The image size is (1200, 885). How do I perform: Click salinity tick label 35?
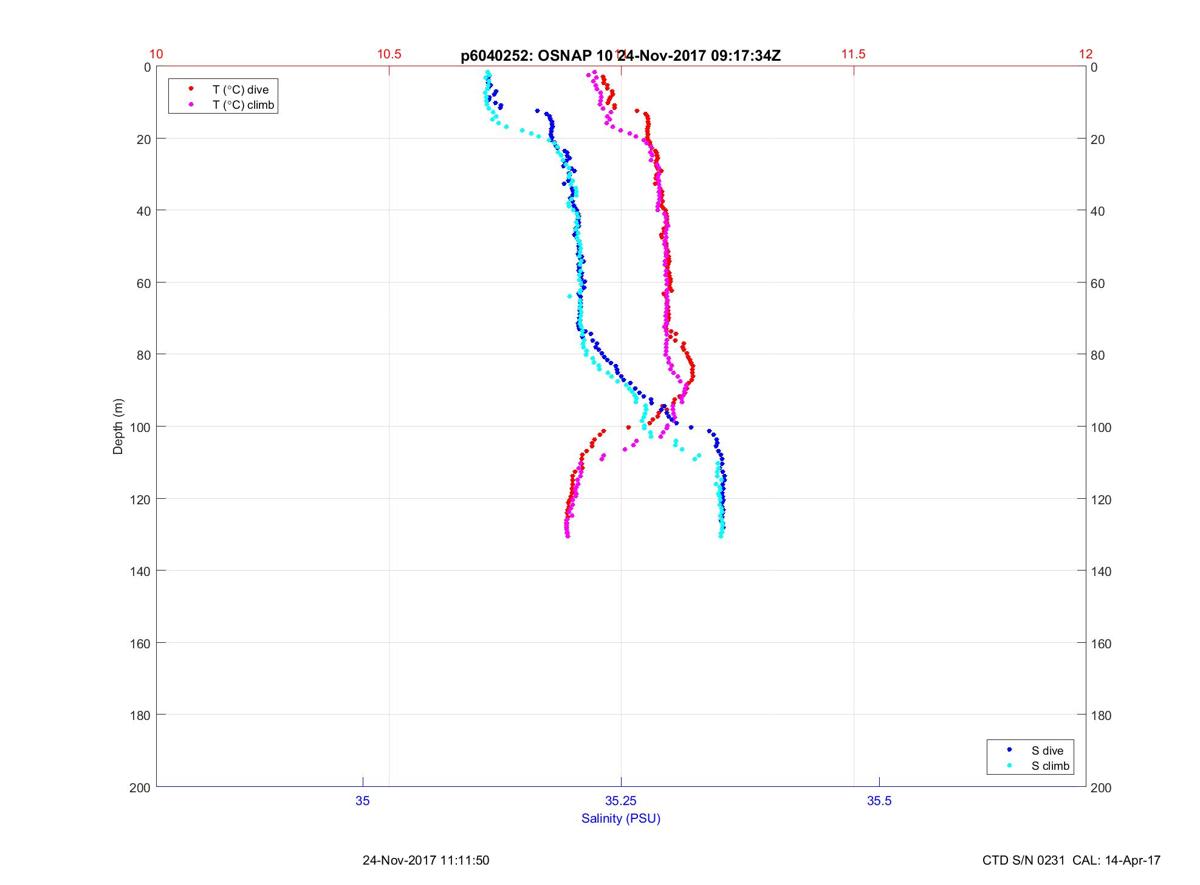pyautogui.click(x=362, y=801)
